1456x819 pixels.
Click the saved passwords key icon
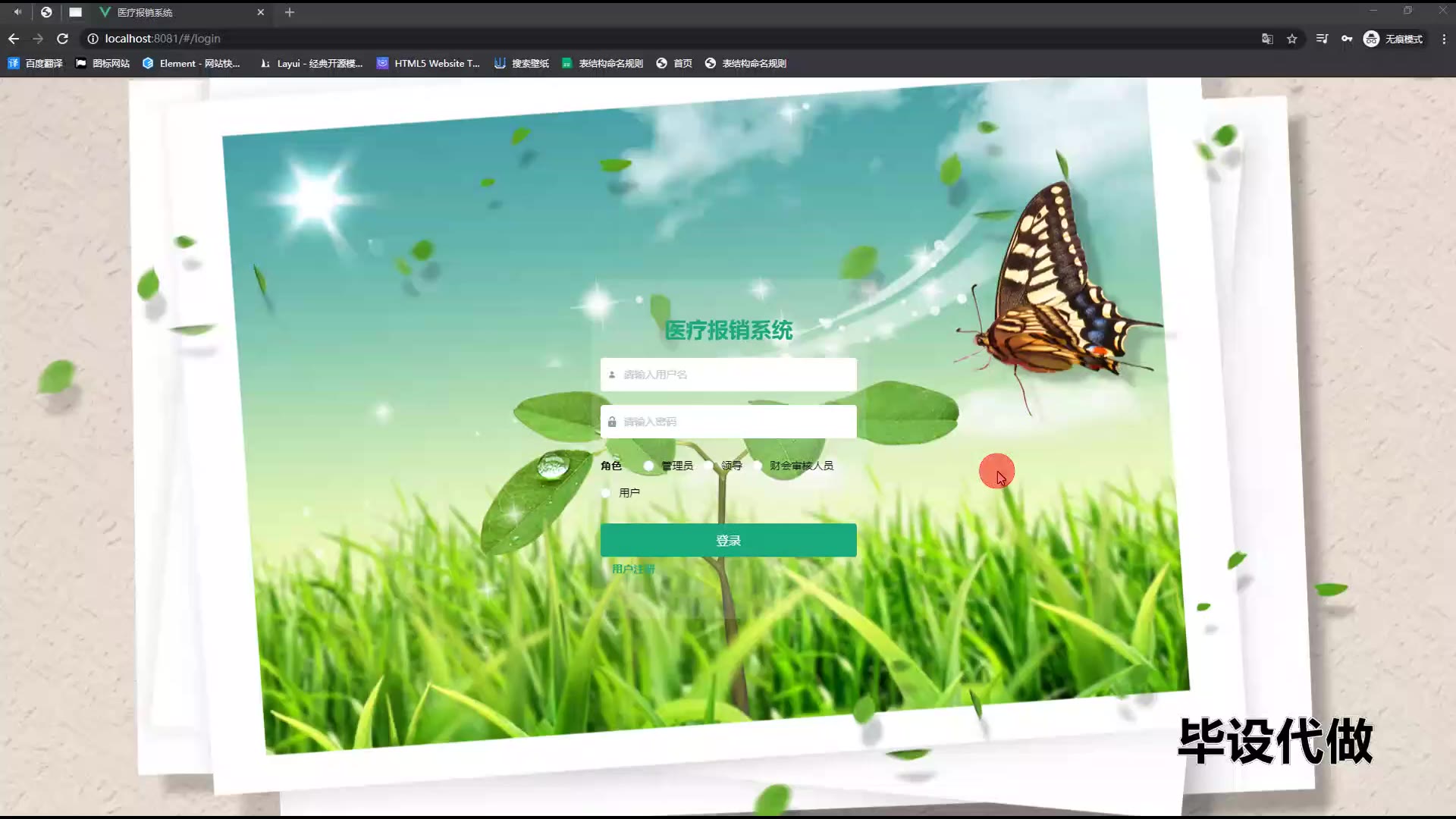(x=1347, y=39)
